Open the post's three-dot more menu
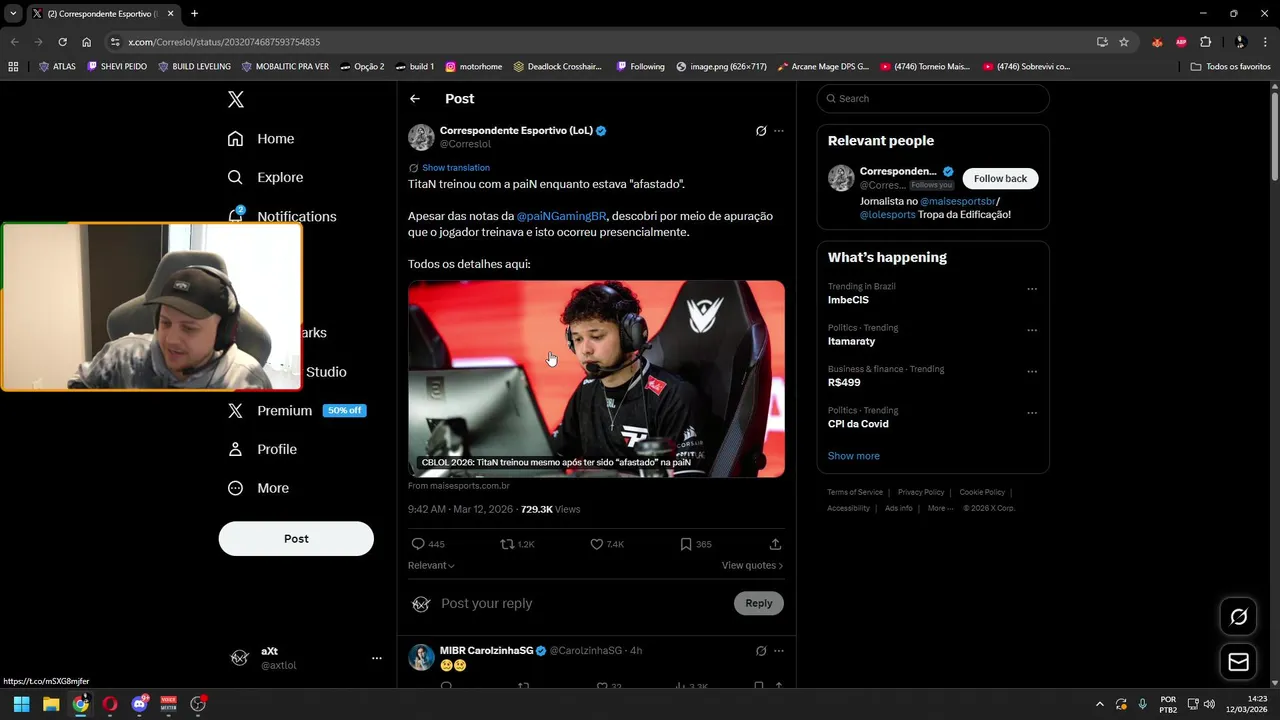Screen dimensions: 1280x720 779,131
